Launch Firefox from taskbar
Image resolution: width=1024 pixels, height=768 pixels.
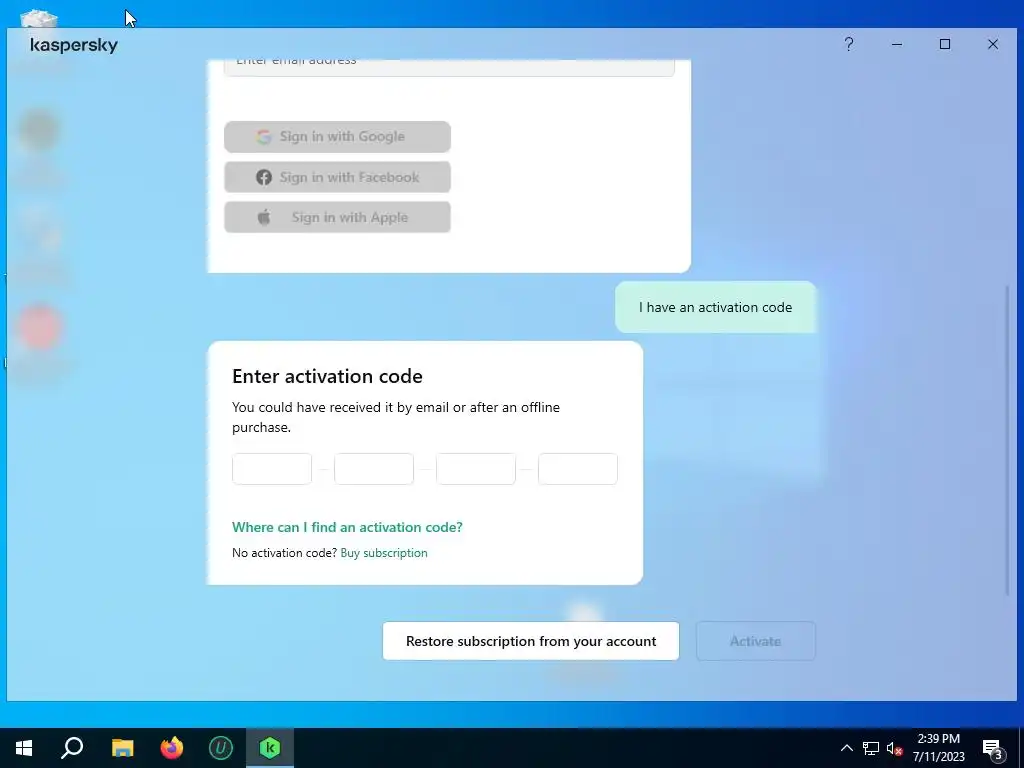click(172, 748)
